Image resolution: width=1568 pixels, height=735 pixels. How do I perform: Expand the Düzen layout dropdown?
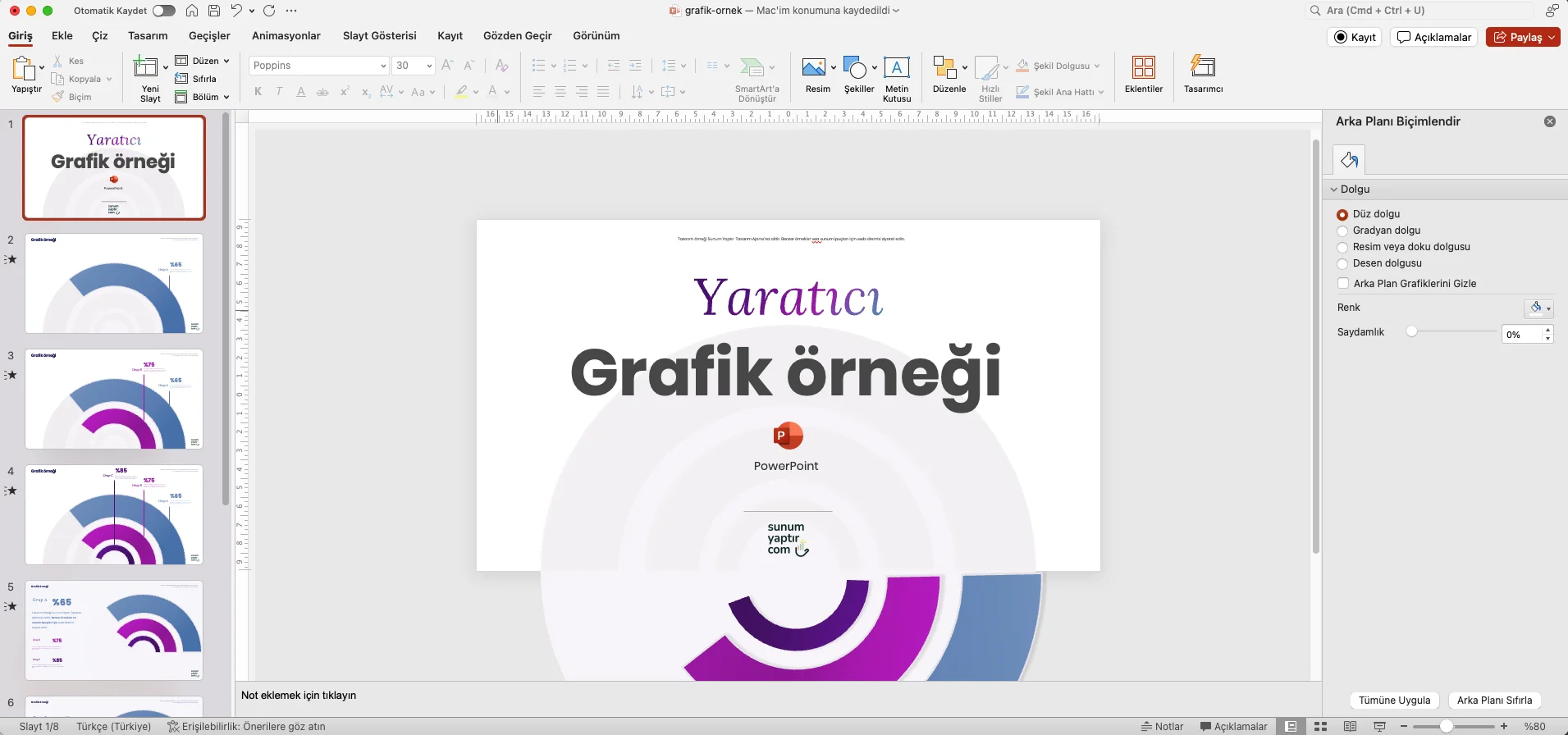tap(203, 61)
